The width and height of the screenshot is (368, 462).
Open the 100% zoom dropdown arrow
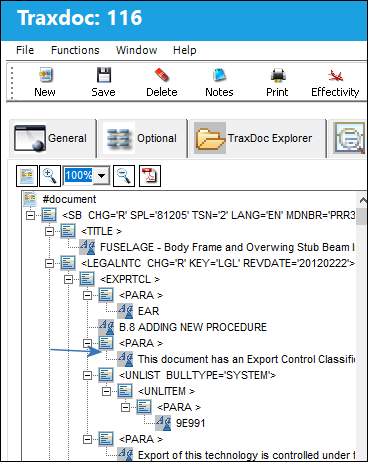point(101,175)
